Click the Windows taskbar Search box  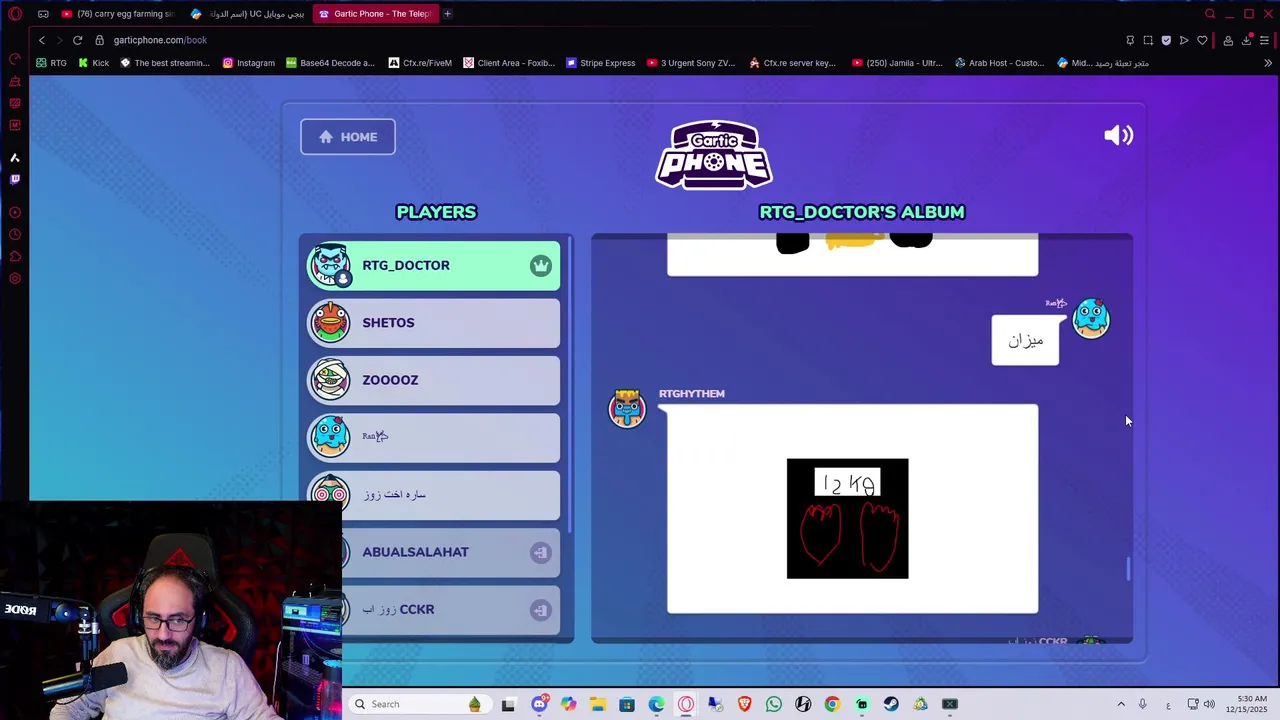[x=418, y=704]
